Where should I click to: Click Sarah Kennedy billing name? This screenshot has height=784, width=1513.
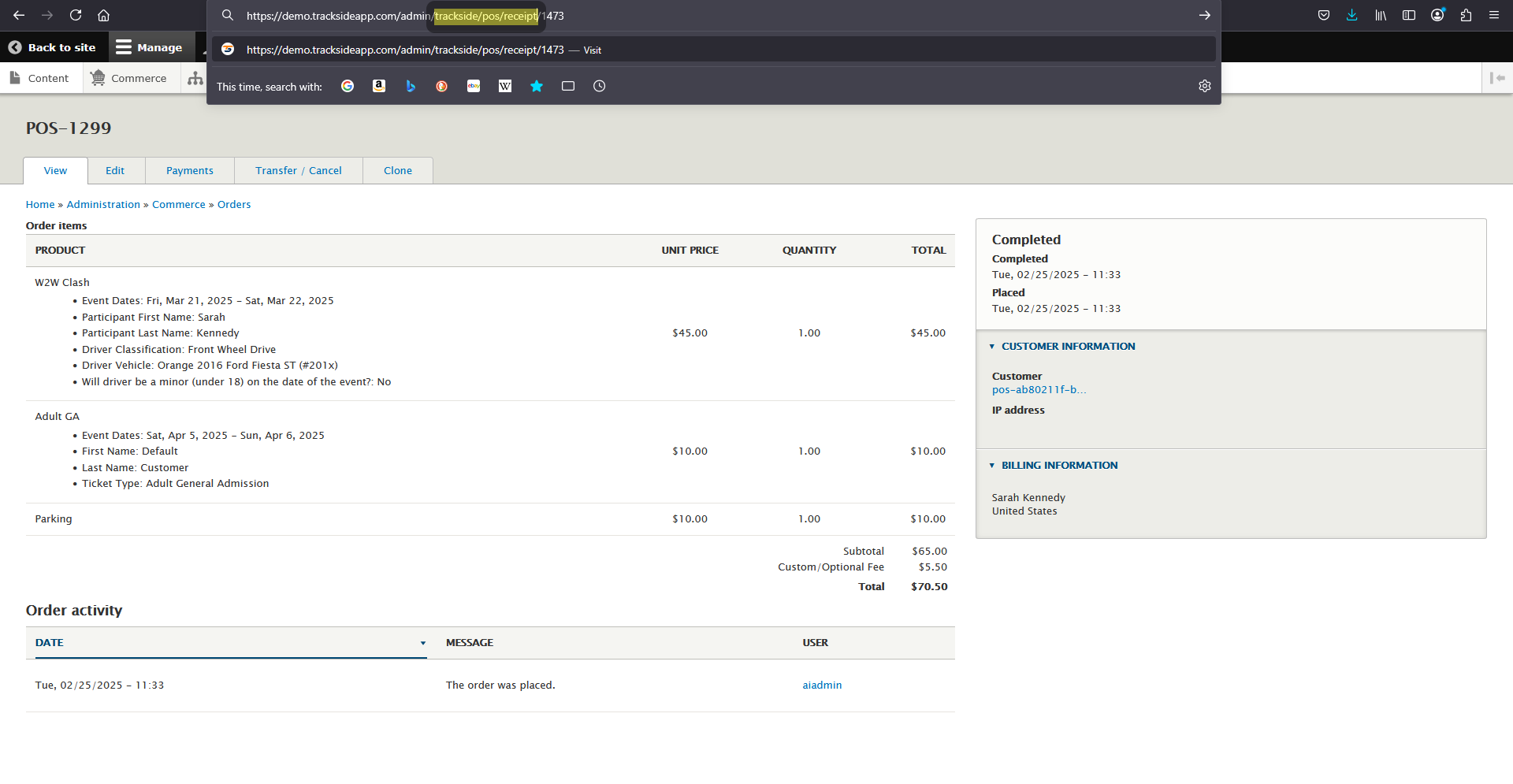tap(1028, 497)
